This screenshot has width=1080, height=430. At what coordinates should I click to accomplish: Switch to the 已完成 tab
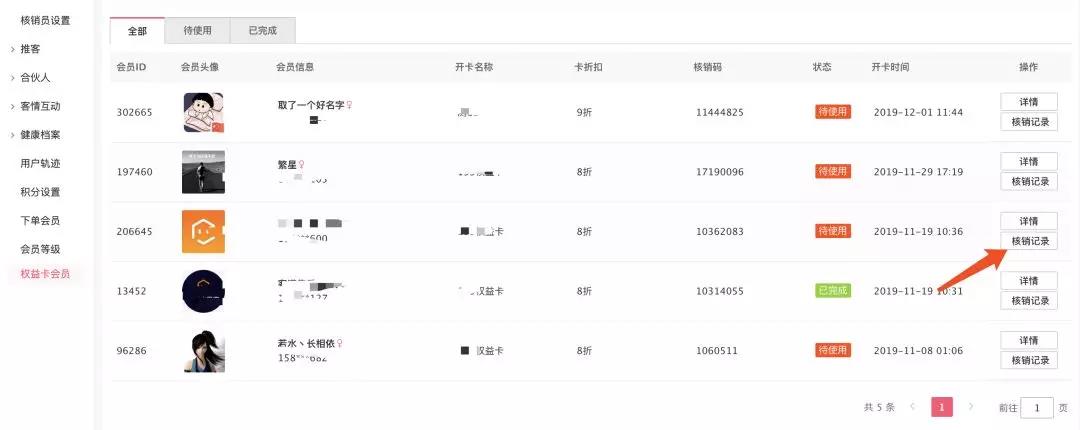point(262,31)
